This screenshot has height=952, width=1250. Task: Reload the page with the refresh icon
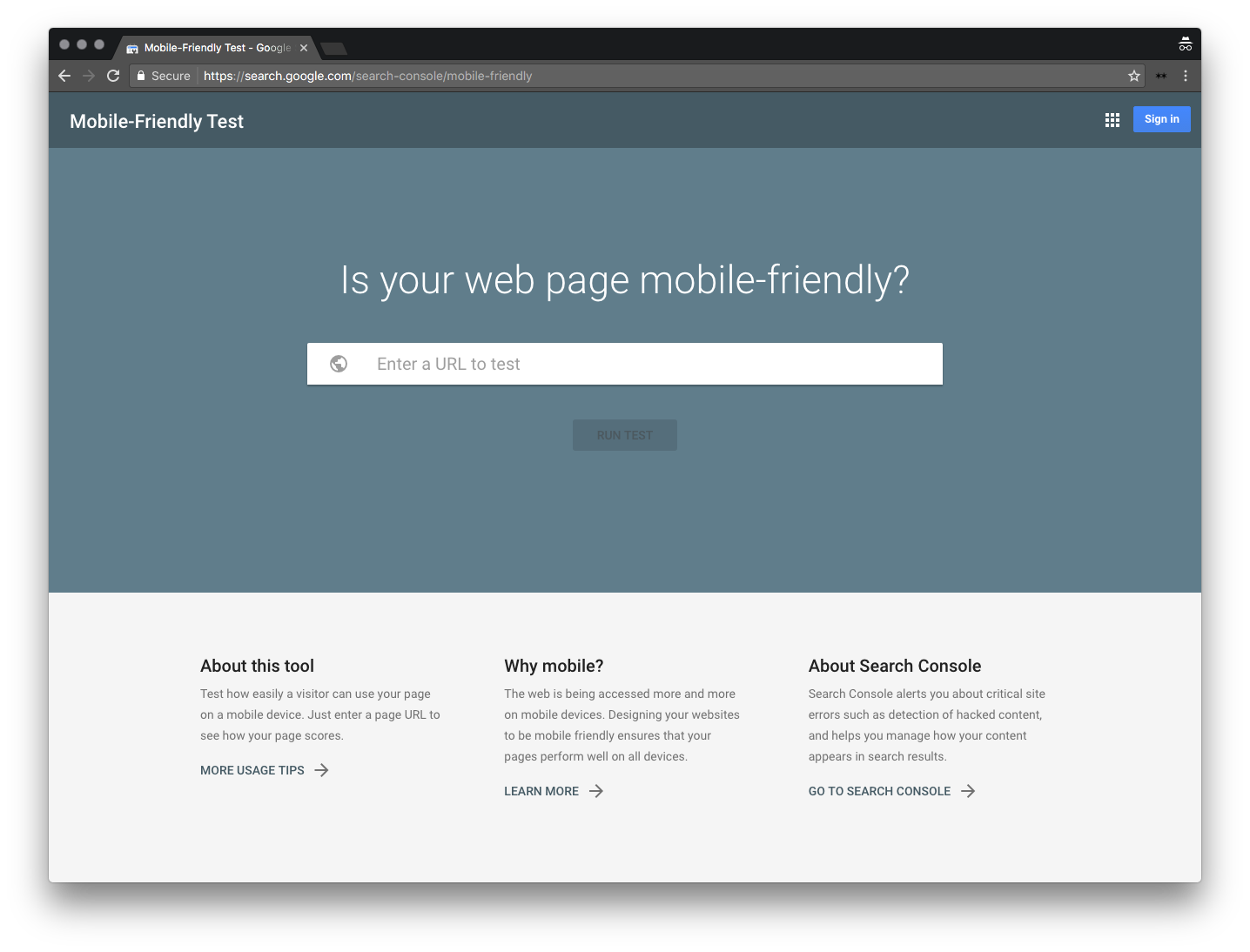tap(113, 76)
